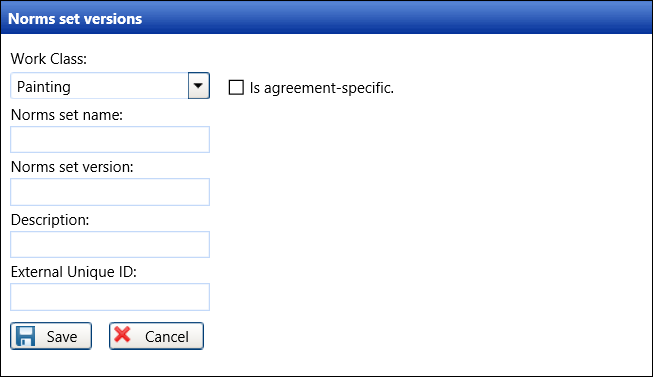Select the Painting value text
This screenshot has height=377, width=653.
(x=44, y=87)
